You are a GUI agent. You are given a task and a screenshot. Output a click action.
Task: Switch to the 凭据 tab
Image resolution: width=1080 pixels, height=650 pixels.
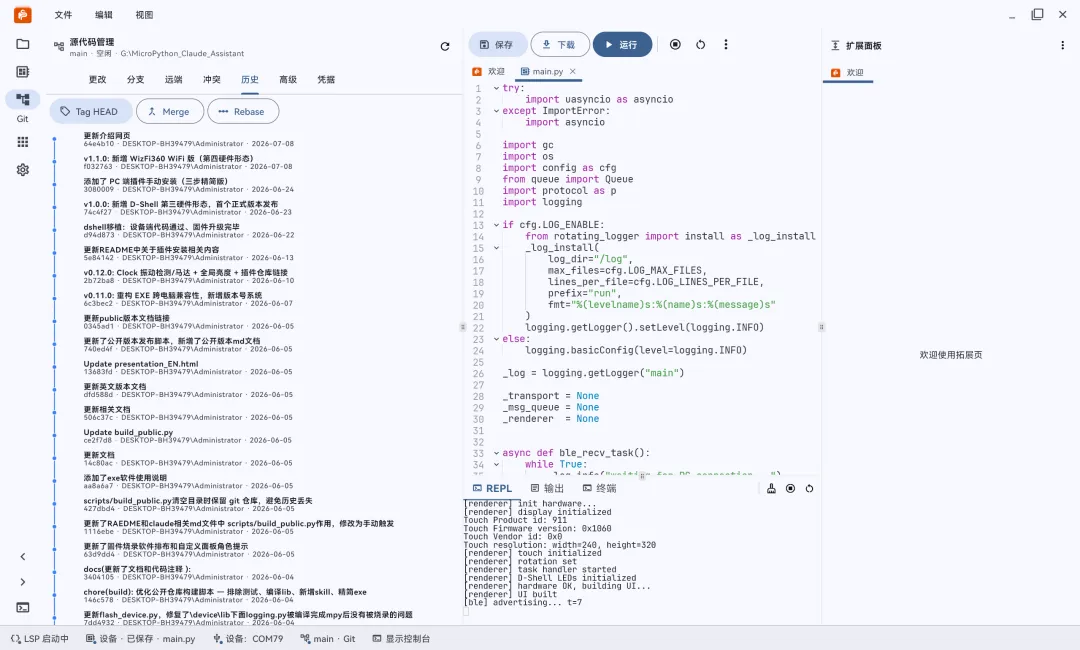[326, 79]
